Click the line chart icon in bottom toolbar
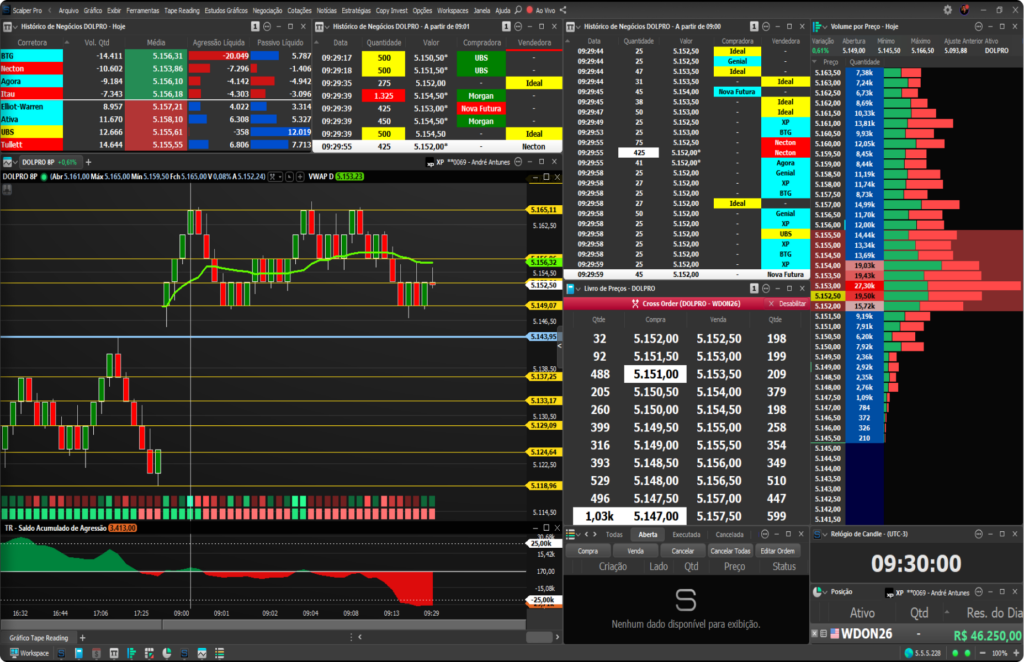 202,653
